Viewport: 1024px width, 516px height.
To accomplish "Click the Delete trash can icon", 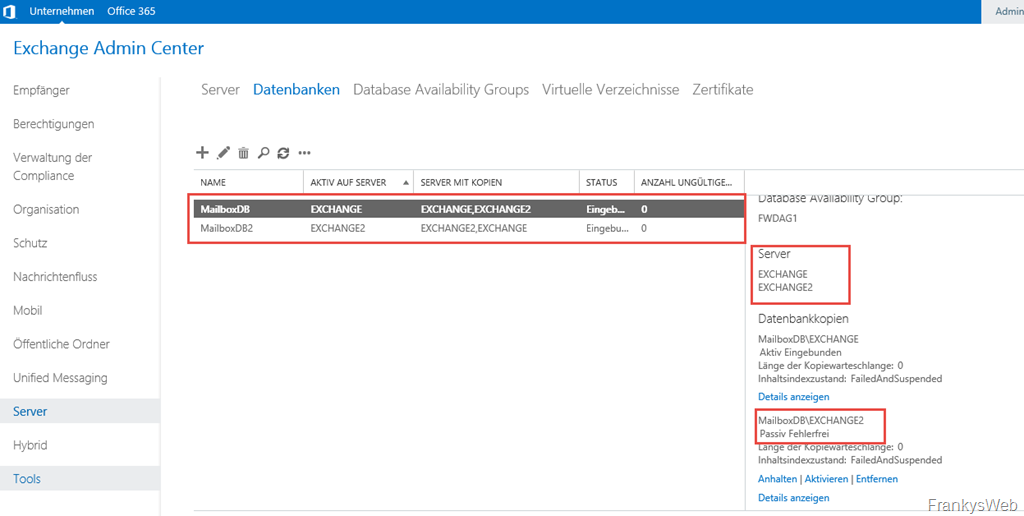I will click(x=243, y=153).
